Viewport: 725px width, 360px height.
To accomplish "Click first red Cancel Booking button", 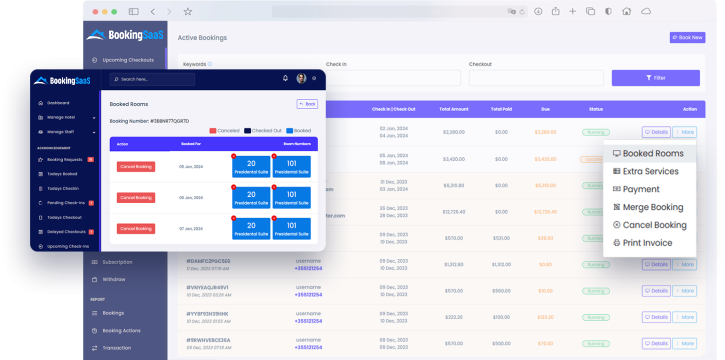I will point(136,166).
